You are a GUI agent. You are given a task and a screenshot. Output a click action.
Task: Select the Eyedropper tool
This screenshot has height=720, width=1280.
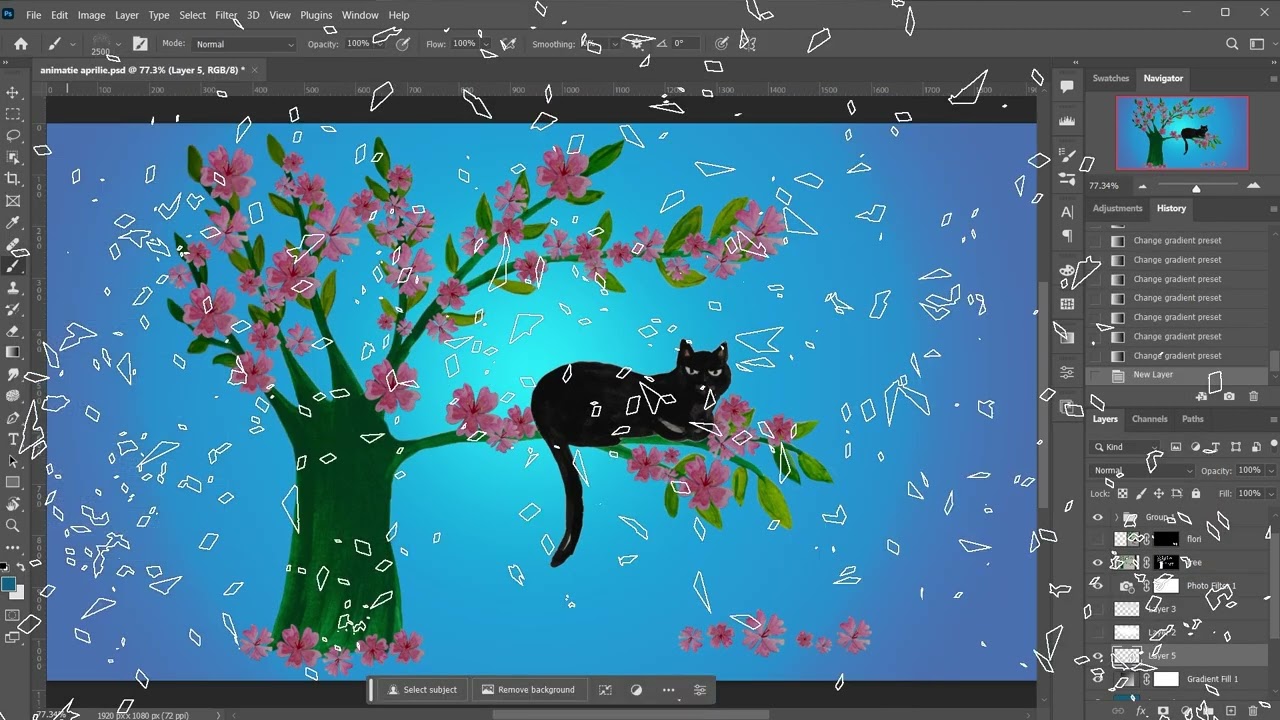point(13,223)
